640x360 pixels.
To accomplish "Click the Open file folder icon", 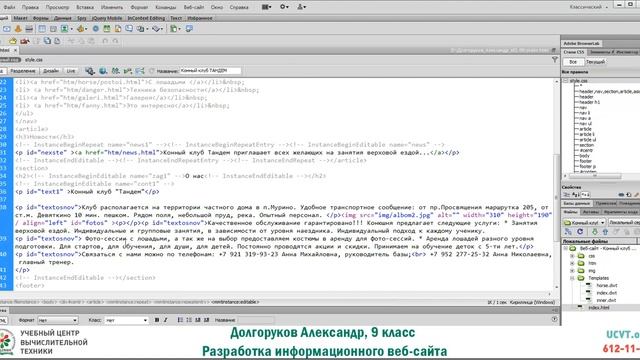I will 13,41.
